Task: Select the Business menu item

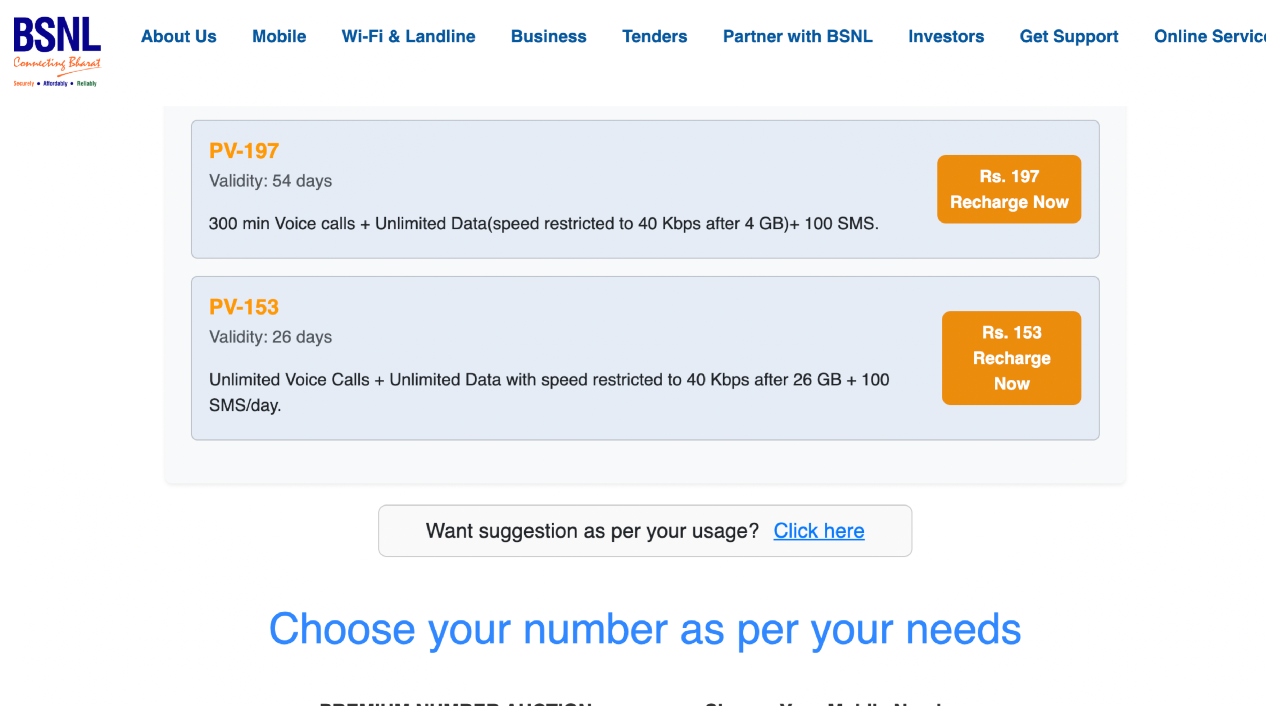Action: coord(548,36)
